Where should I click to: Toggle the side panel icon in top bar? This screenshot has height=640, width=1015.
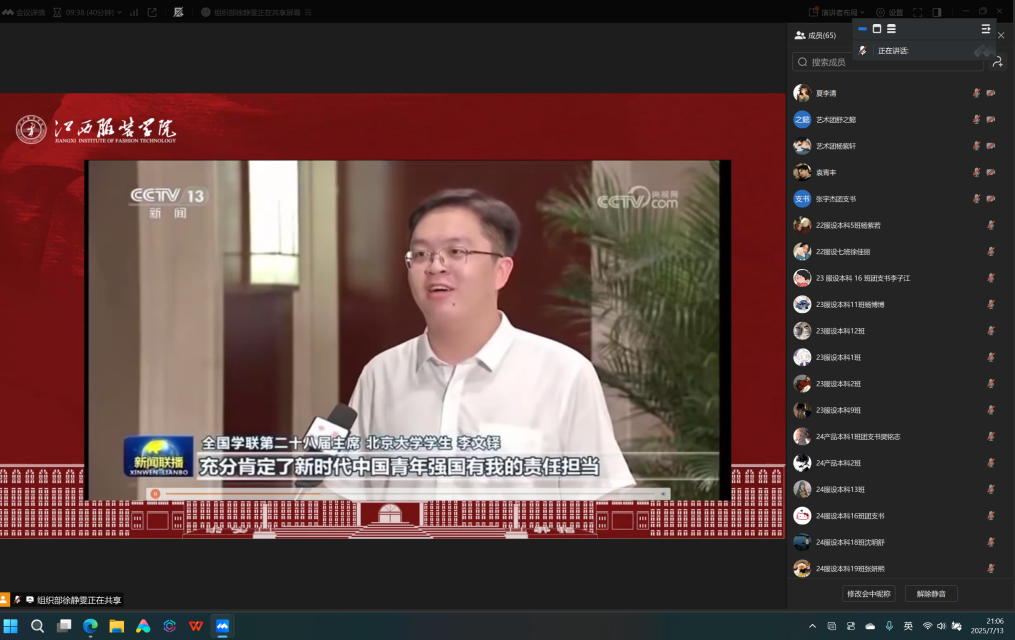coord(937,12)
